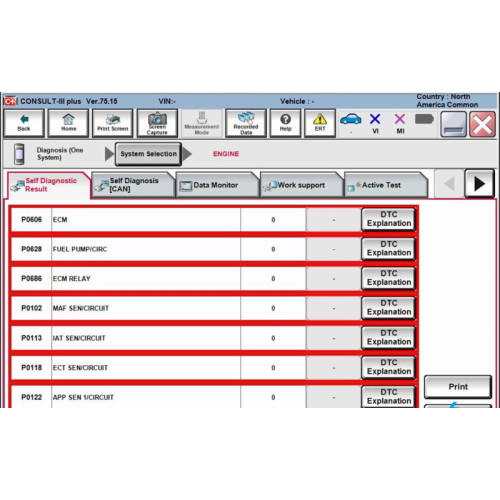Click the blue car vehicle status icon

[351, 119]
